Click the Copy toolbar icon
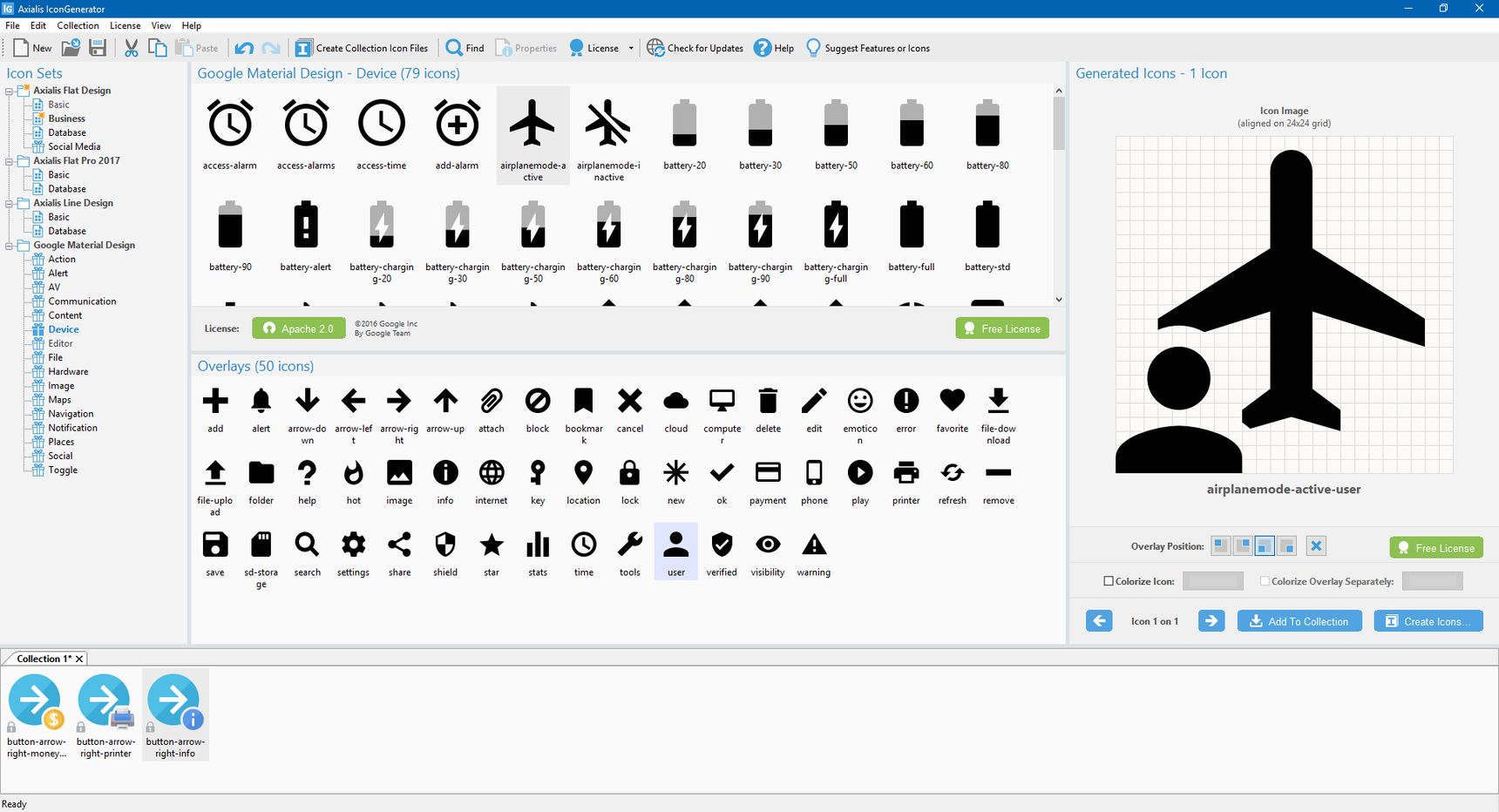Viewport: 1499px width, 812px height. tap(158, 48)
